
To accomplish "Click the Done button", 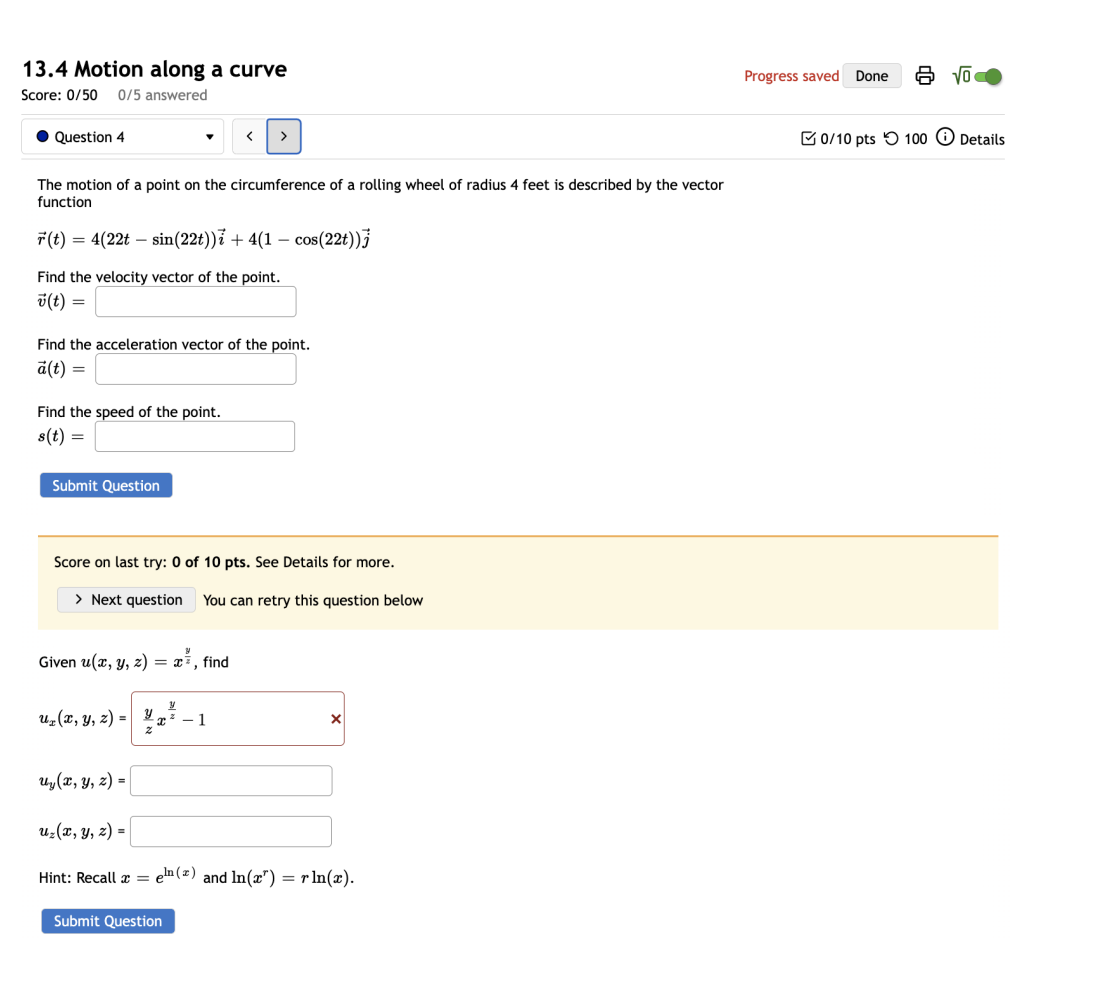I will (x=871, y=75).
